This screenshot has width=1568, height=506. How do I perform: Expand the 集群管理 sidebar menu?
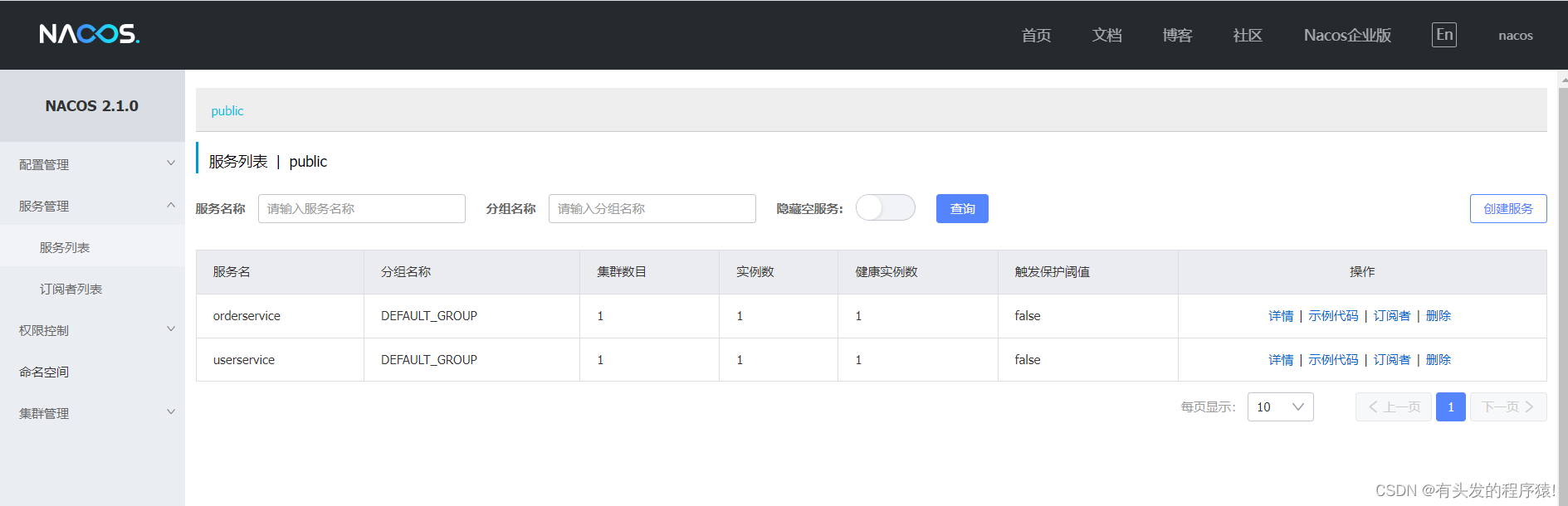(91, 413)
